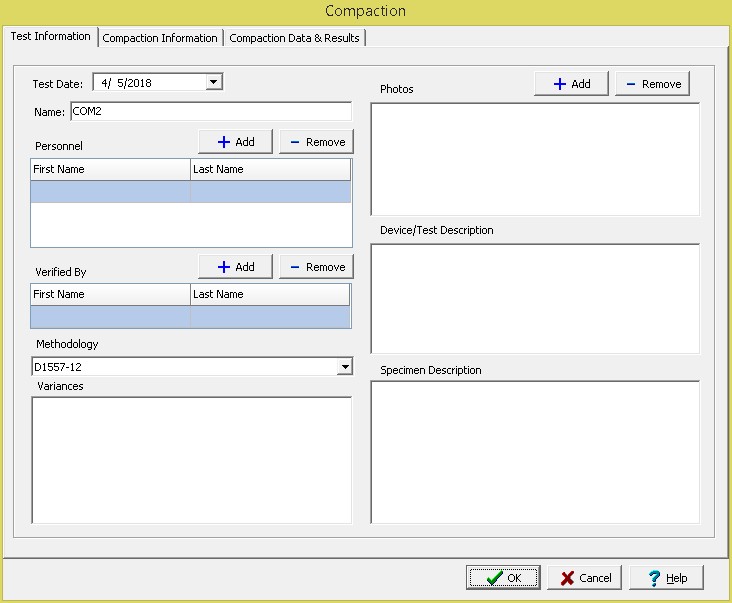
Task: Open the Methodology dropdown showing D1557-12
Action: [344, 367]
